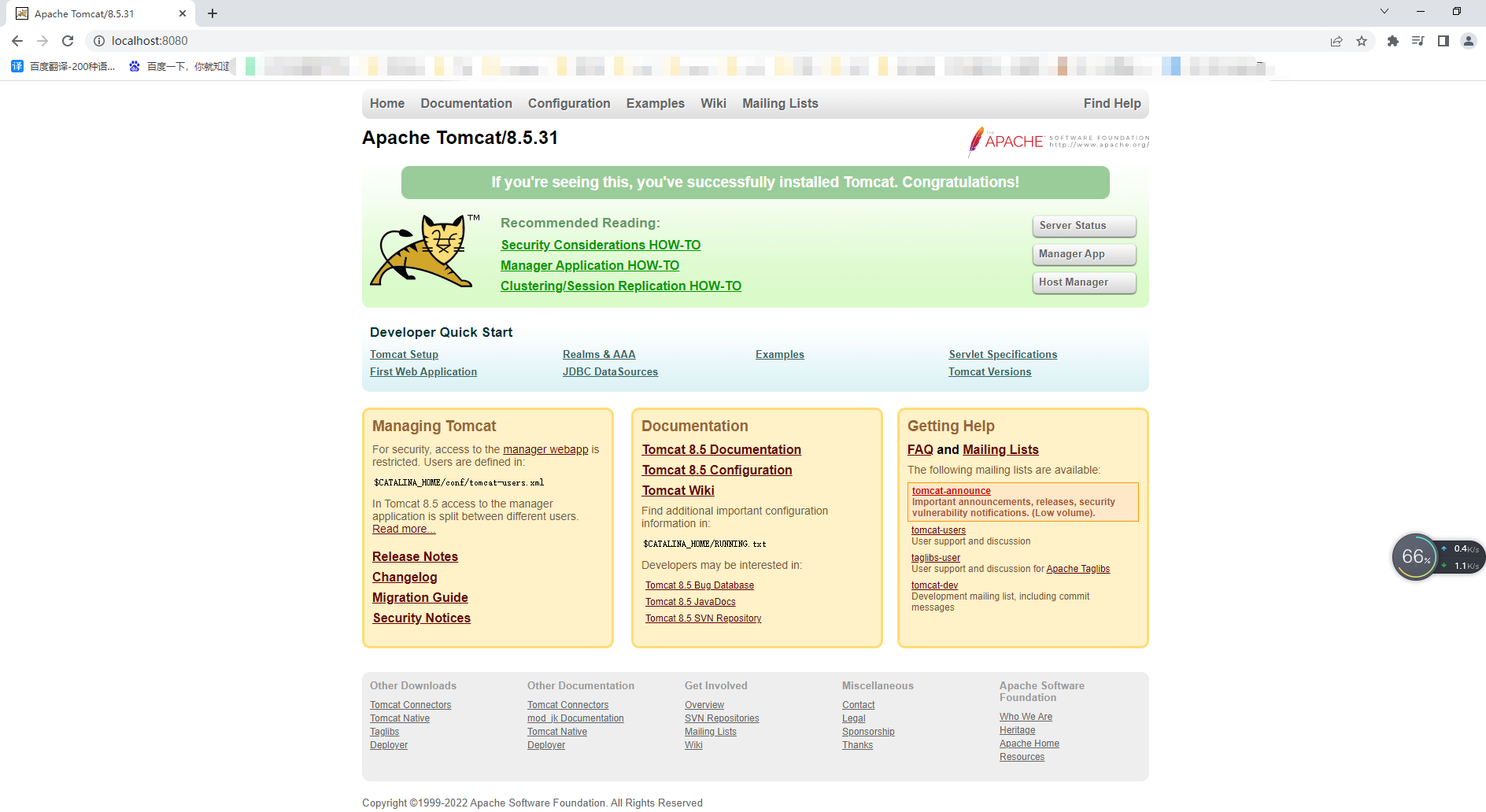
Task: Open the First Web Application link
Action: click(423, 372)
